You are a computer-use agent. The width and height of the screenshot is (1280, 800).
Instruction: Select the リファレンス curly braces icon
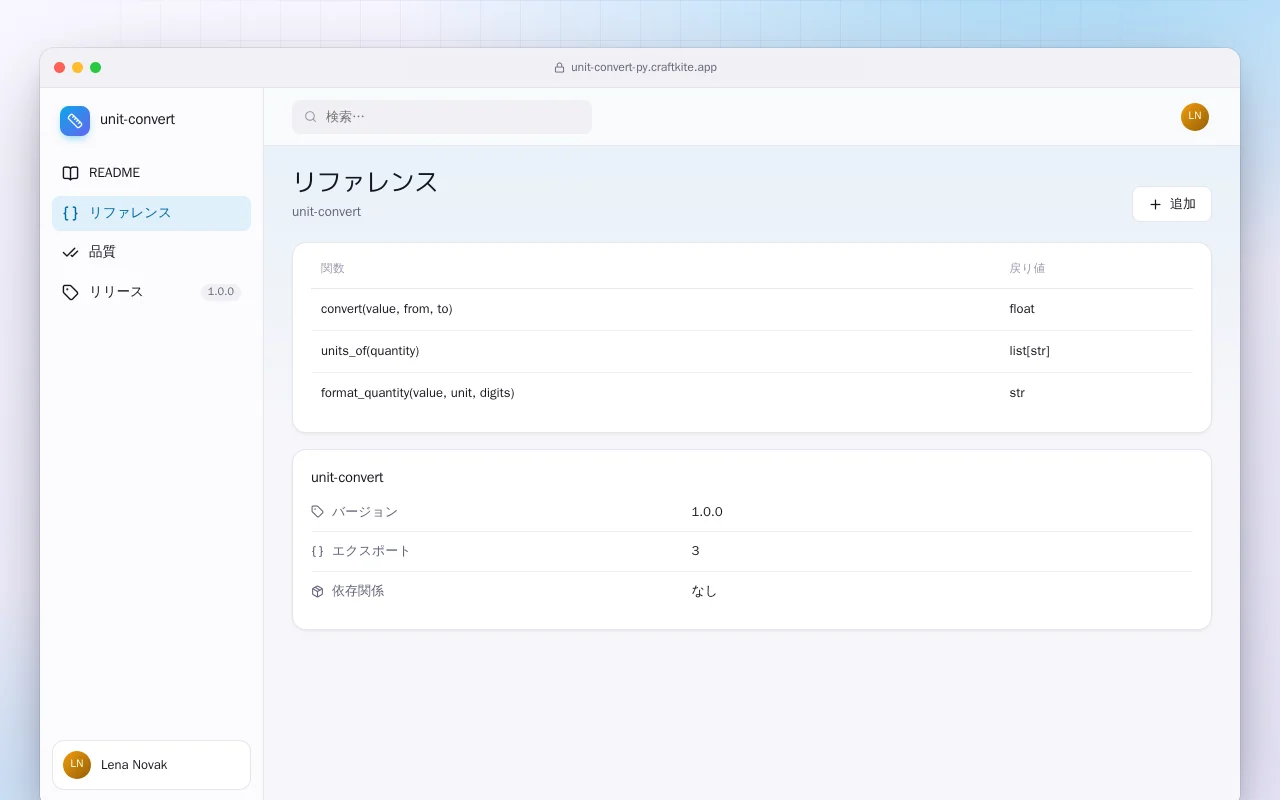click(70, 213)
